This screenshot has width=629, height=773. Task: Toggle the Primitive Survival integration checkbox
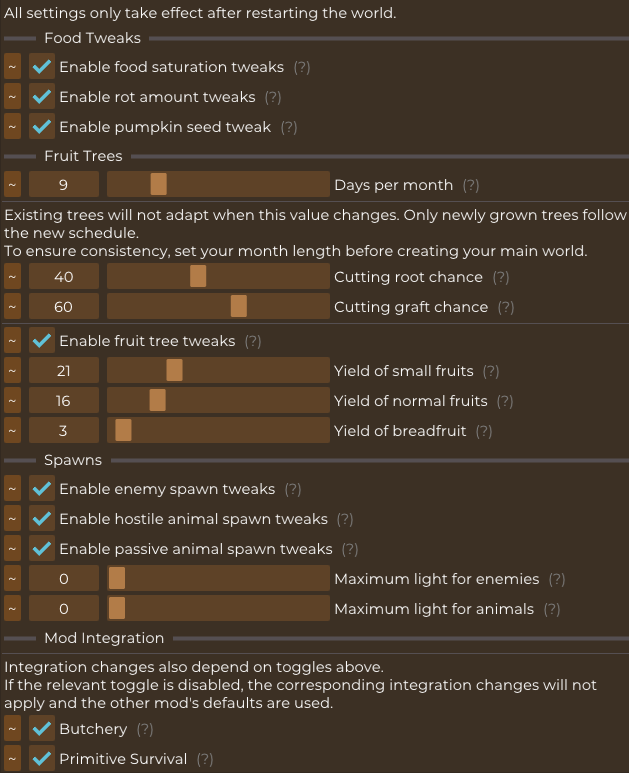(x=42, y=759)
